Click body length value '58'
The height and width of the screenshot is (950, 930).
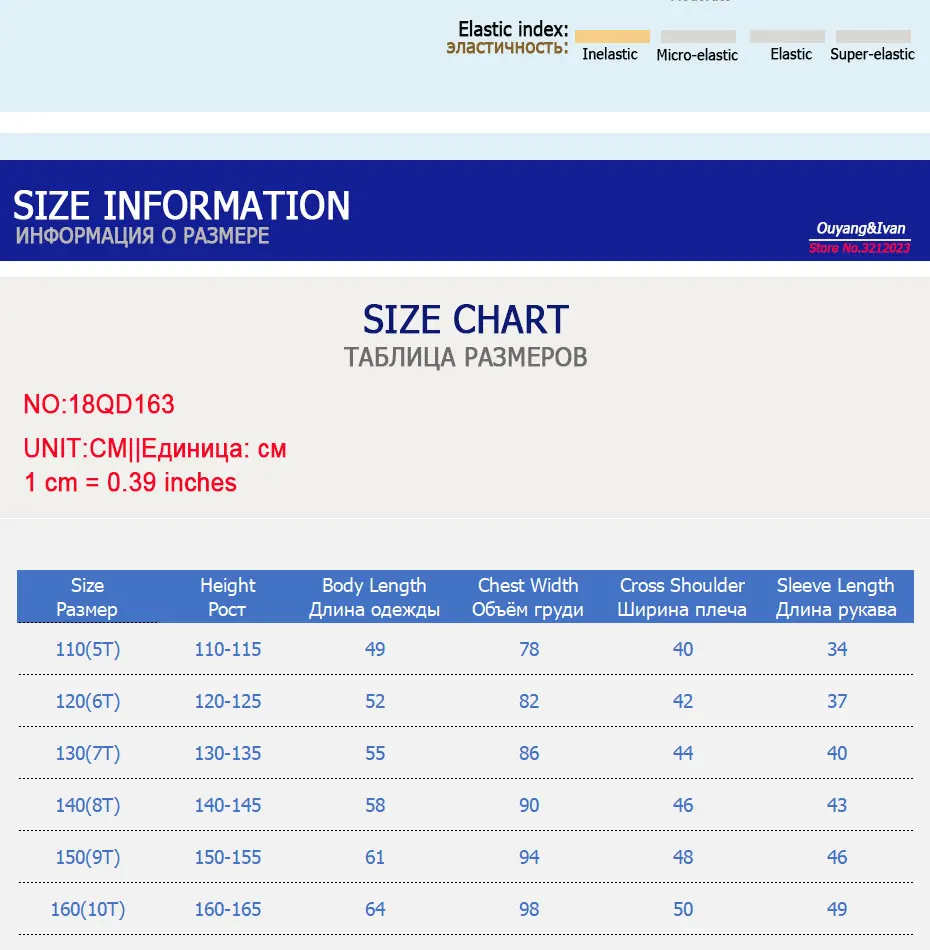click(x=375, y=805)
